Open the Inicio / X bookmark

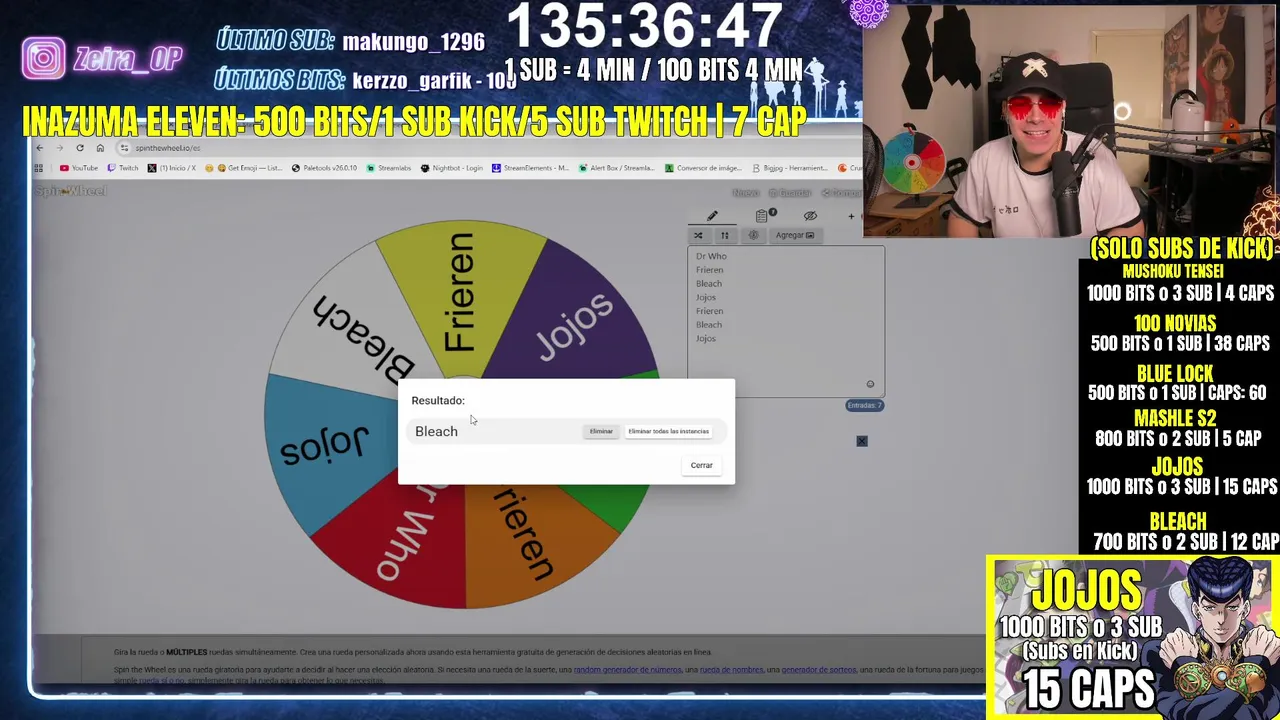click(x=172, y=168)
